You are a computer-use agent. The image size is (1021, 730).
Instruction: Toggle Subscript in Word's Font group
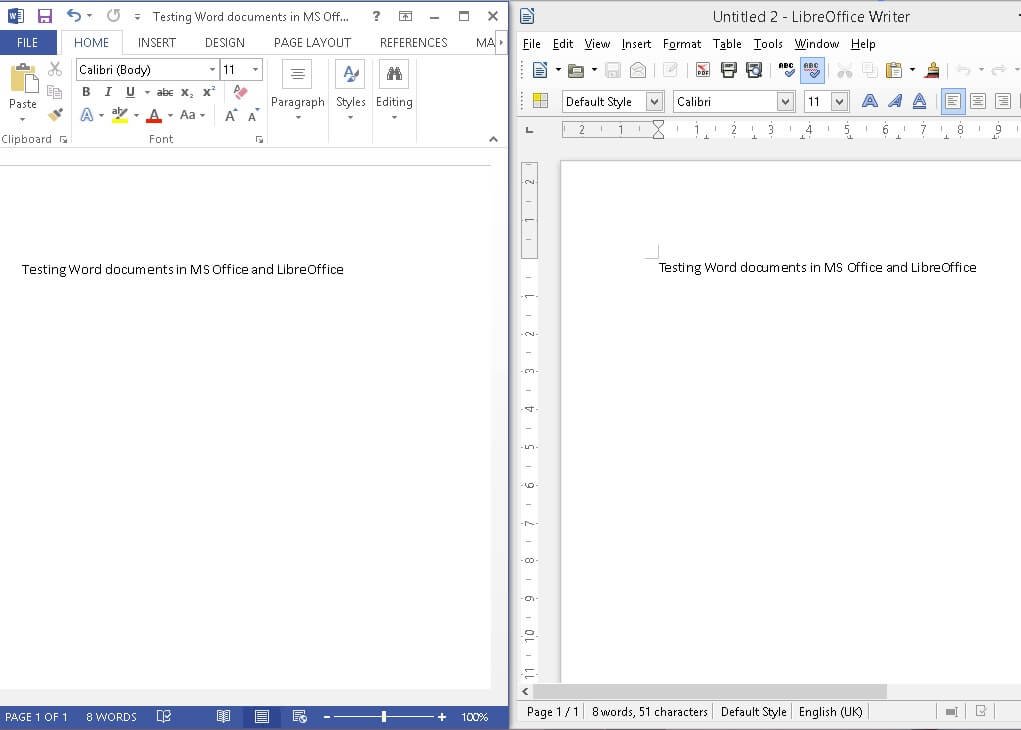pyautogui.click(x=187, y=92)
